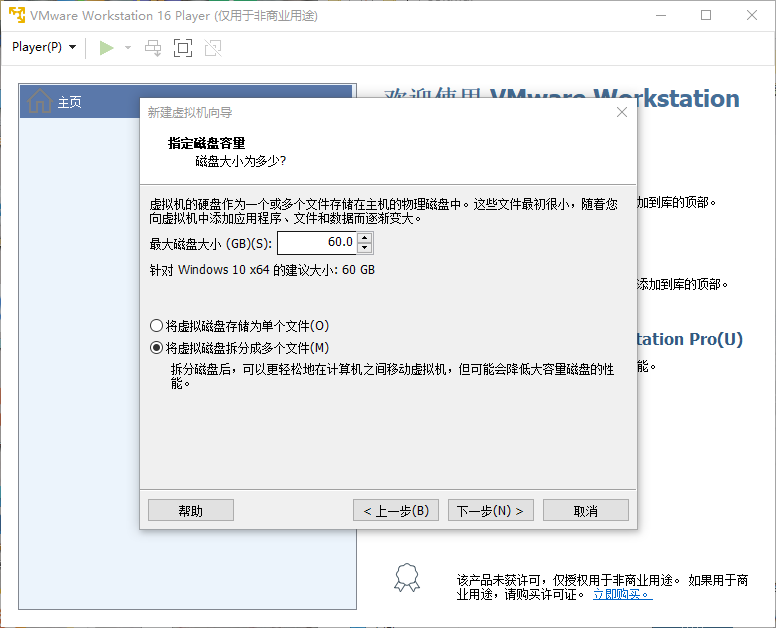The image size is (776, 628).
Task: Click the 最大磁盘大小 input field
Action: pyautogui.click(x=317, y=242)
